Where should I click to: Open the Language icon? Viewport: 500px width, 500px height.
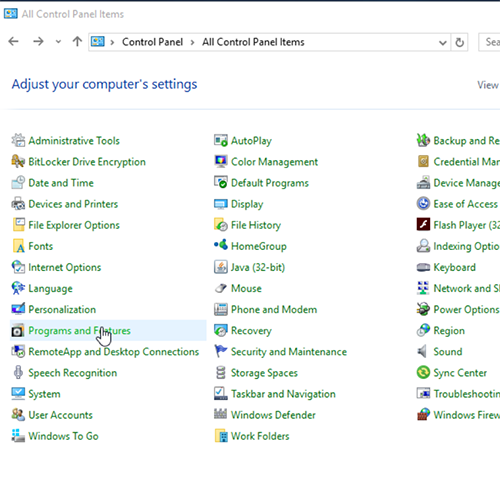point(18,288)
